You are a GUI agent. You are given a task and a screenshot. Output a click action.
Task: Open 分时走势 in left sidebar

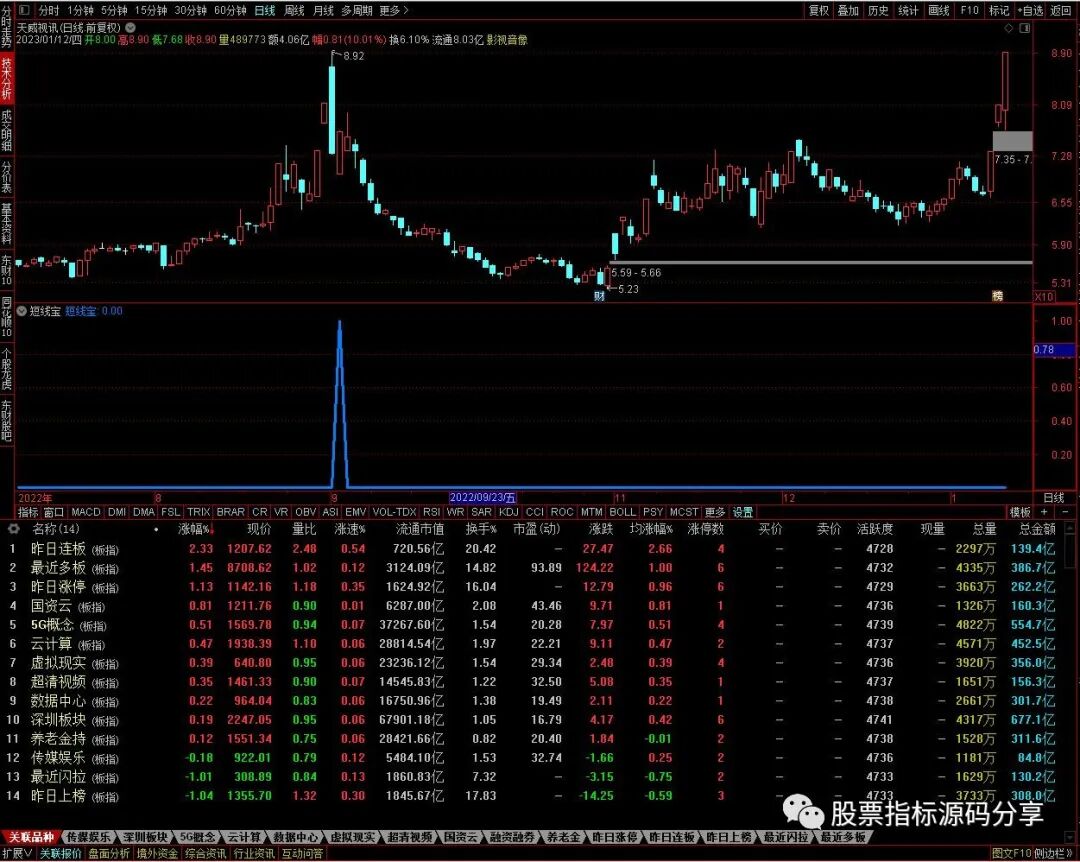pos(6,27)
